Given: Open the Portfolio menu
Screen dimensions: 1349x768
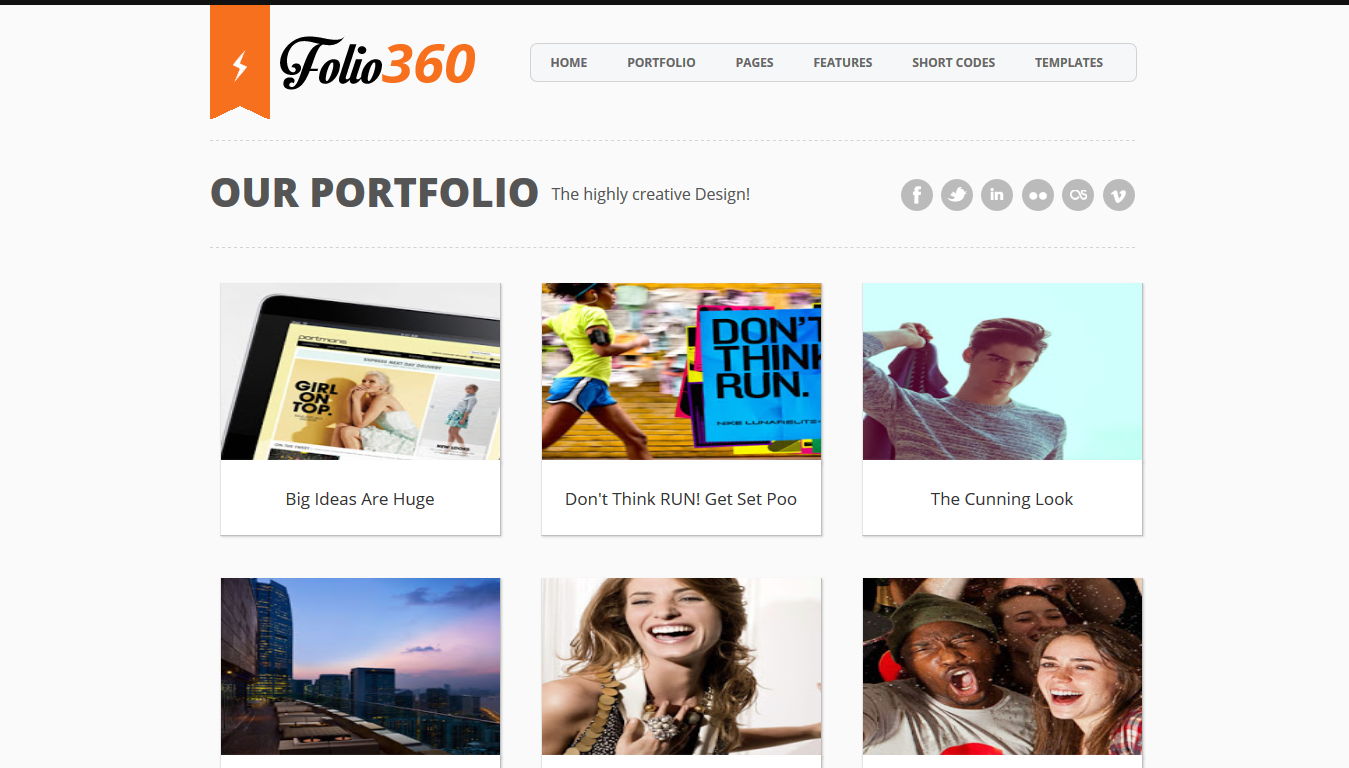Looking at the screenshot, I should (661, 62).
